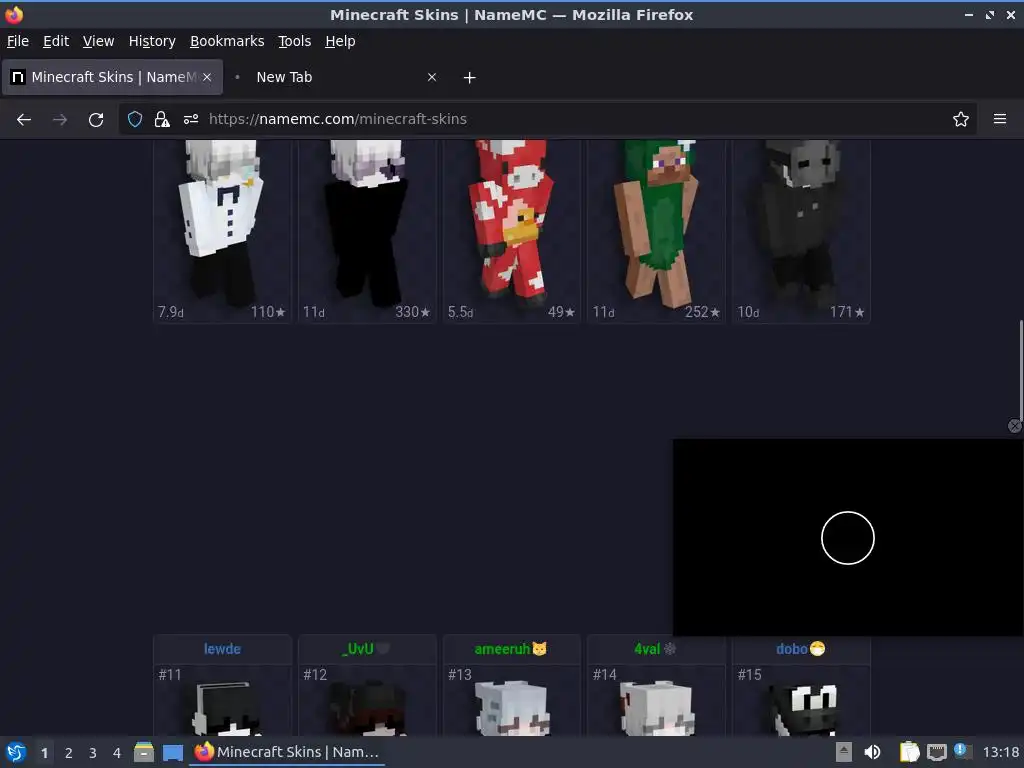This screenshot has height=768, width=1024.
Task: Close the Minecraft Skins tab
Action: [207, 77]
